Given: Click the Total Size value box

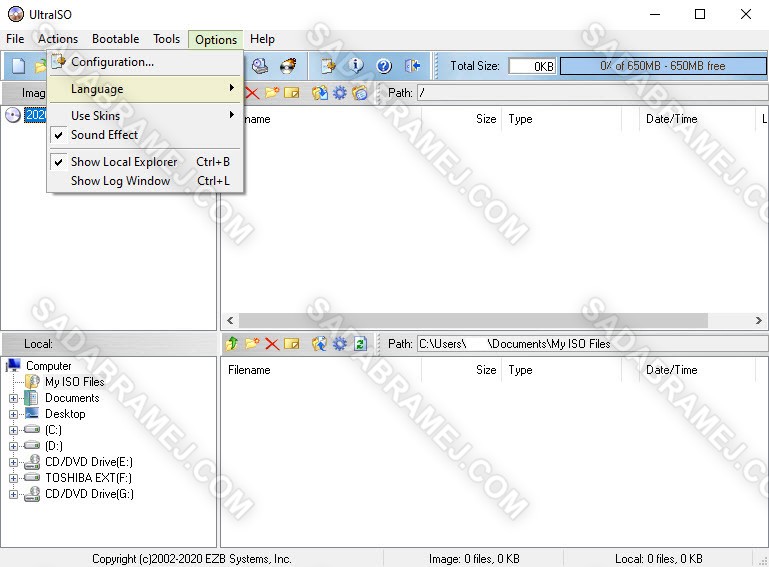Looking at the screenshot, I should click(533, 66).
